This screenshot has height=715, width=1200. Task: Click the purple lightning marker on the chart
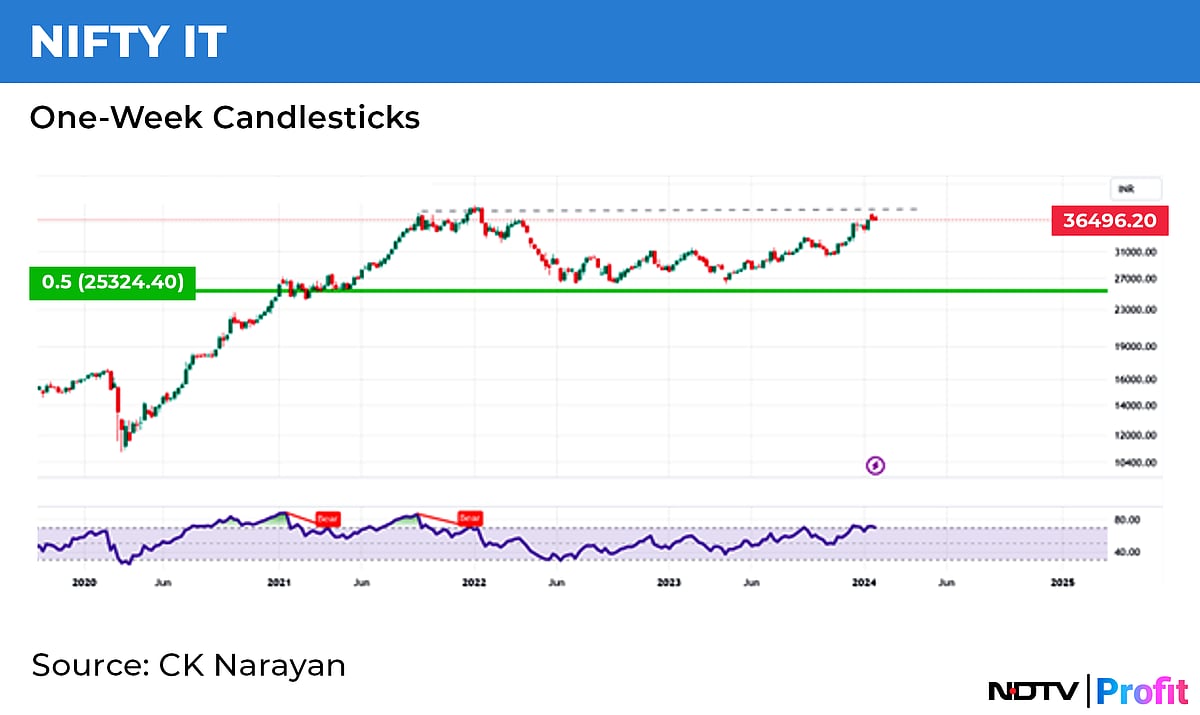point(875,465)
